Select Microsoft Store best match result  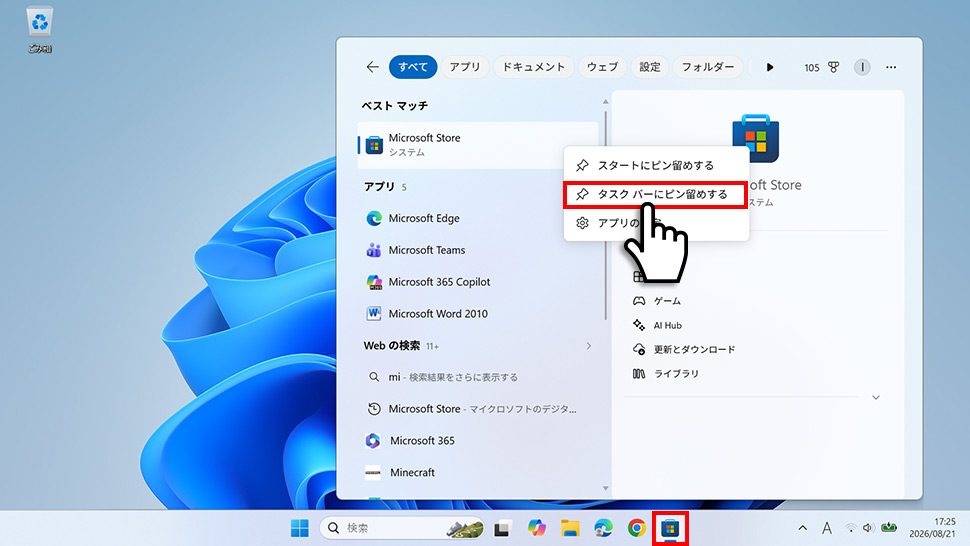[478, 145]
